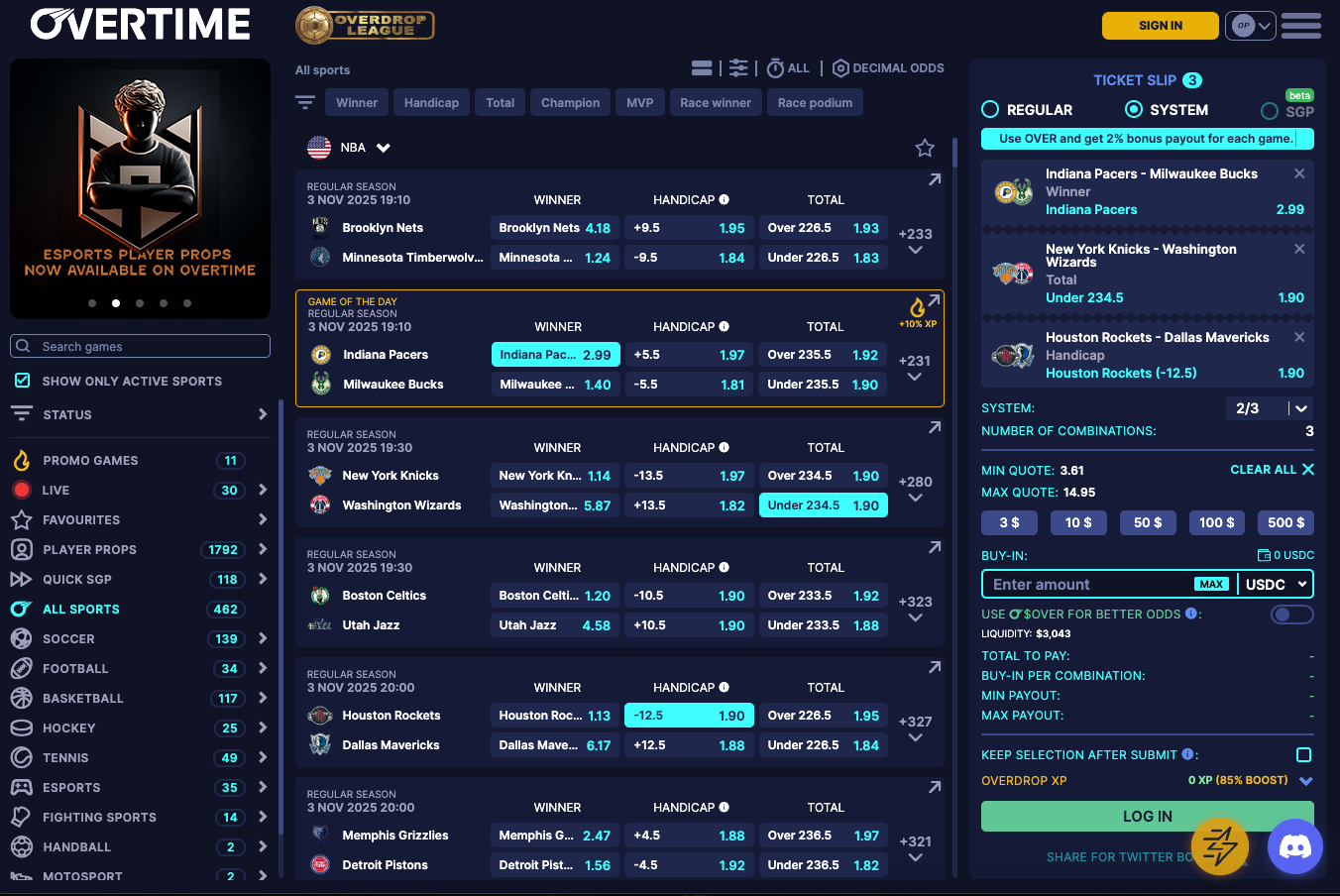Viewport: 1340px width, 896px height.
Task: Open the hamburger main menu
Action: [1301, 26]
